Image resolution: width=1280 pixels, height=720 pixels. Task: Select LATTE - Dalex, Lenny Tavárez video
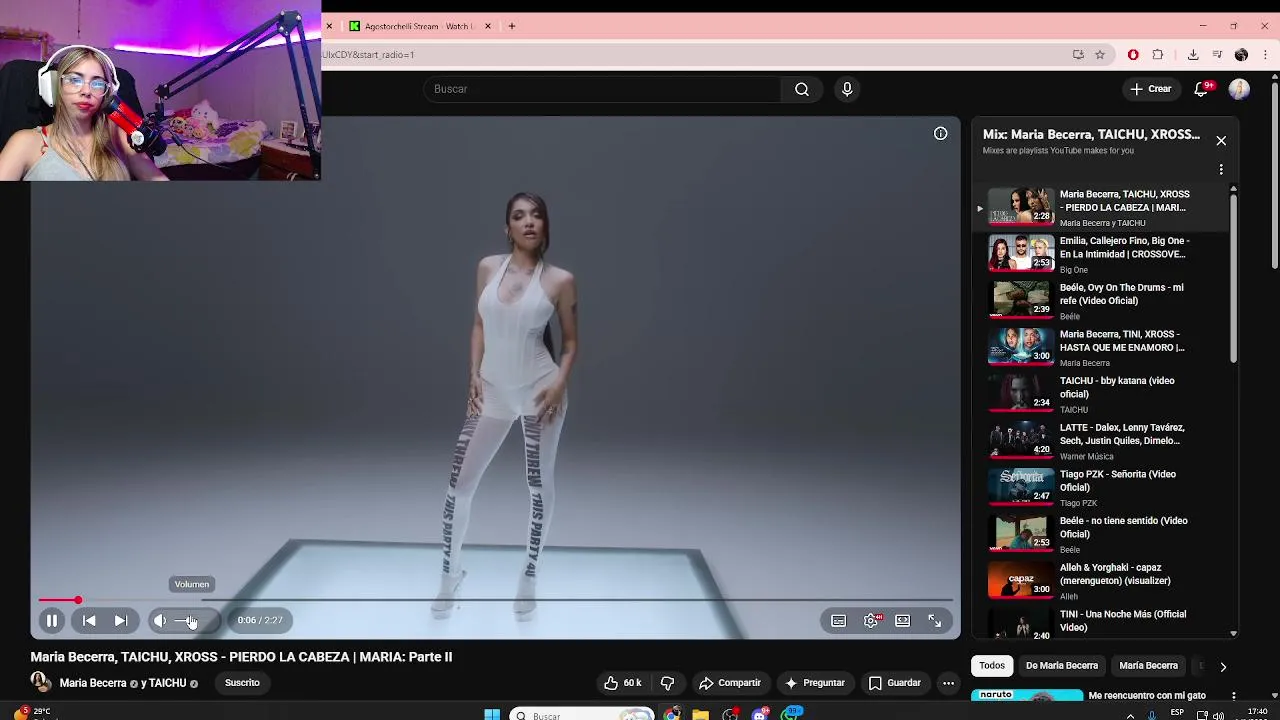[1098, 440]
